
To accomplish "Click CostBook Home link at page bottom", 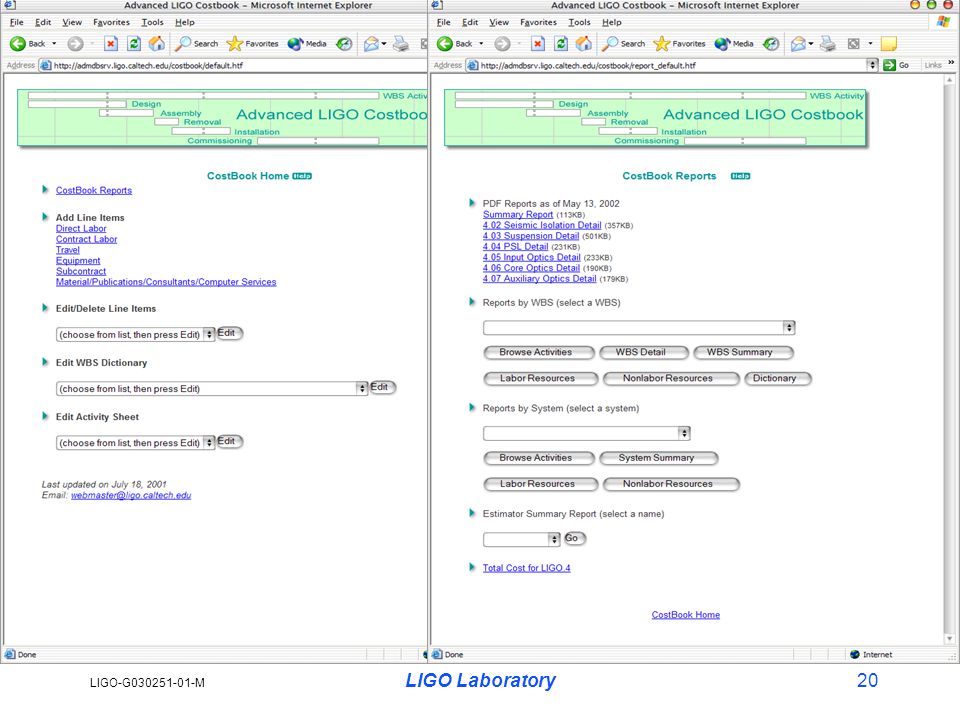I will [686, 615].
